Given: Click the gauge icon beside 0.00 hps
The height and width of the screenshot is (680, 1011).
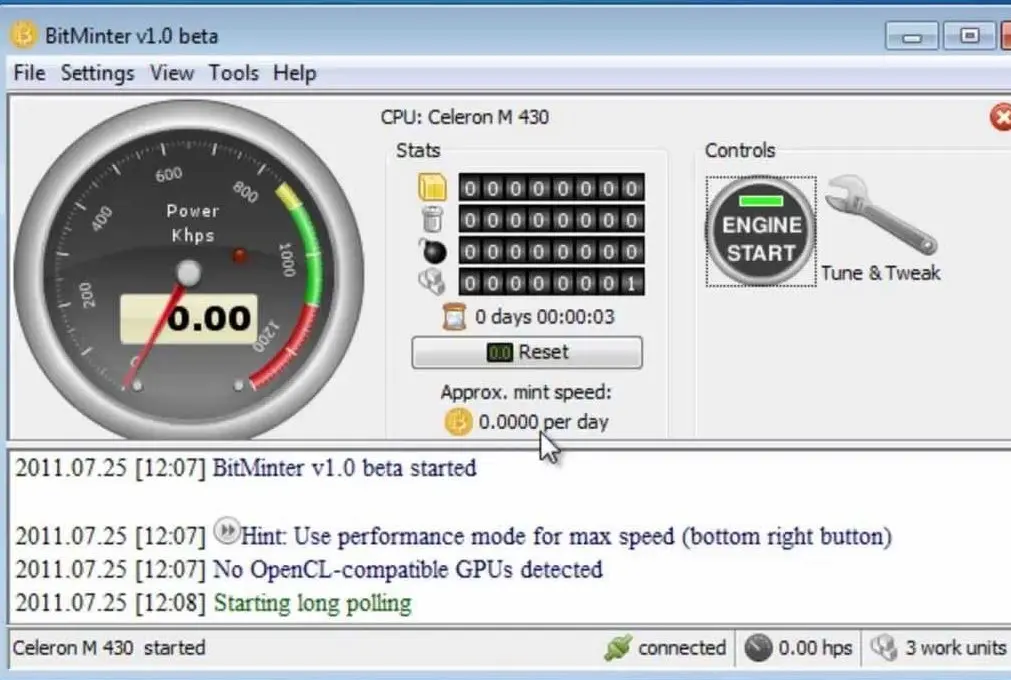Looking at the screenshot, I should click(758, 648).
